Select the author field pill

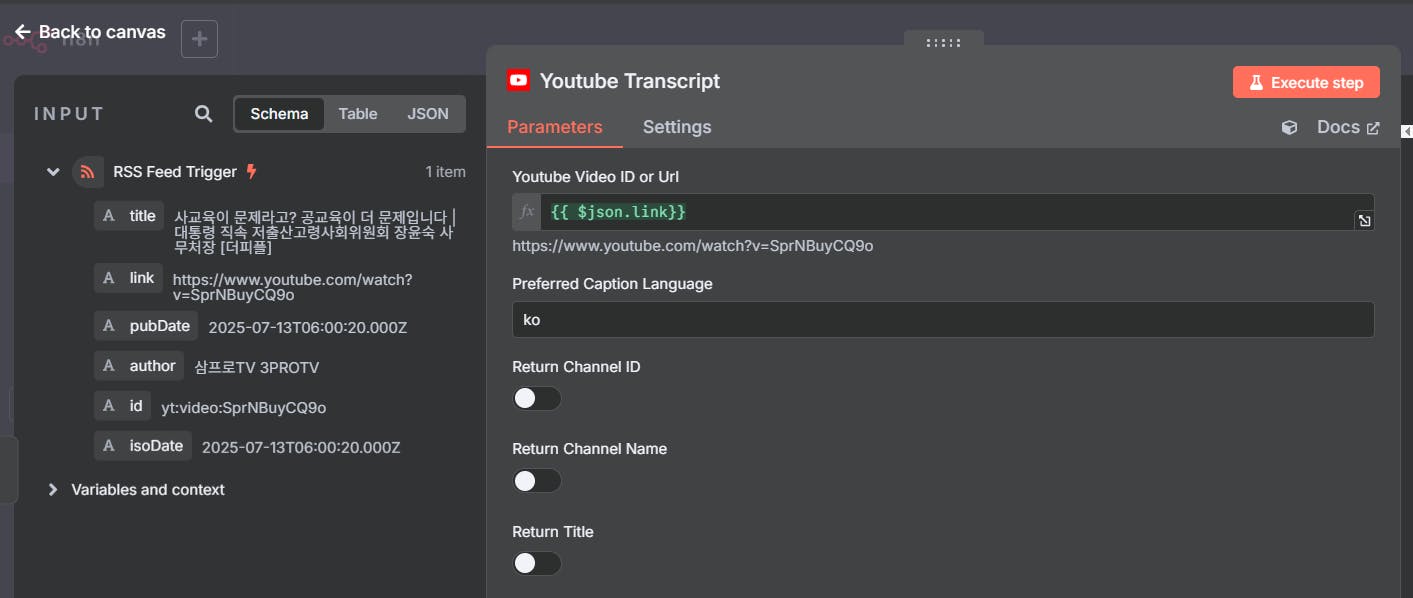140,366
